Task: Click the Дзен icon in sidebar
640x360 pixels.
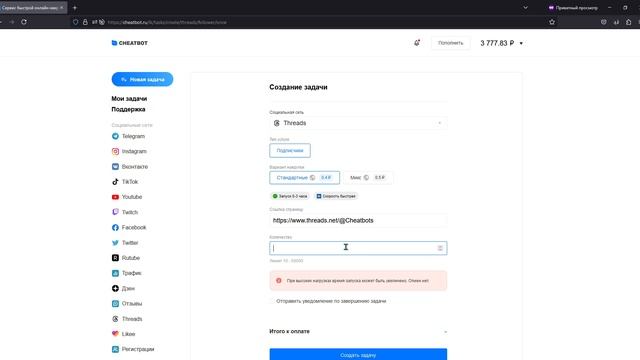Action: (115, 288)
